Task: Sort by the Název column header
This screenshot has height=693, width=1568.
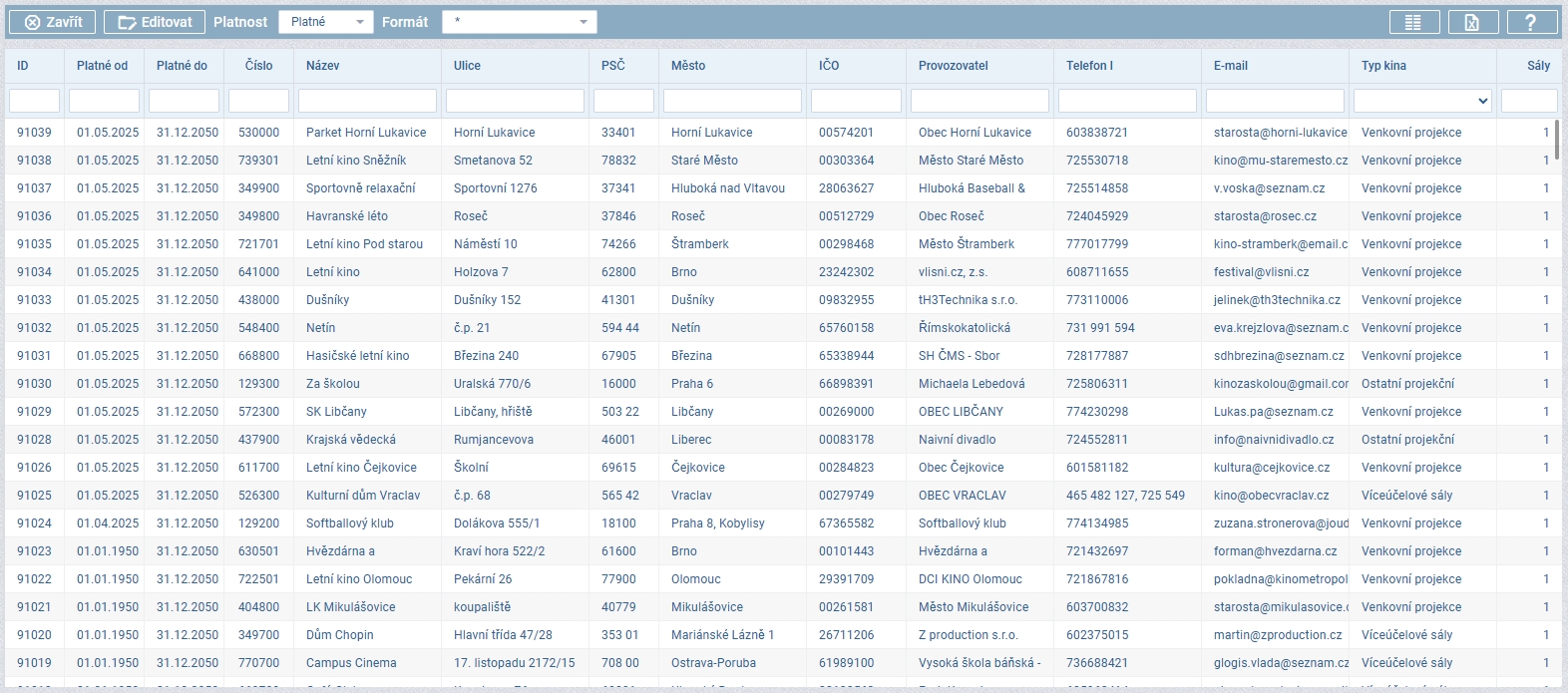Action: 323,66
